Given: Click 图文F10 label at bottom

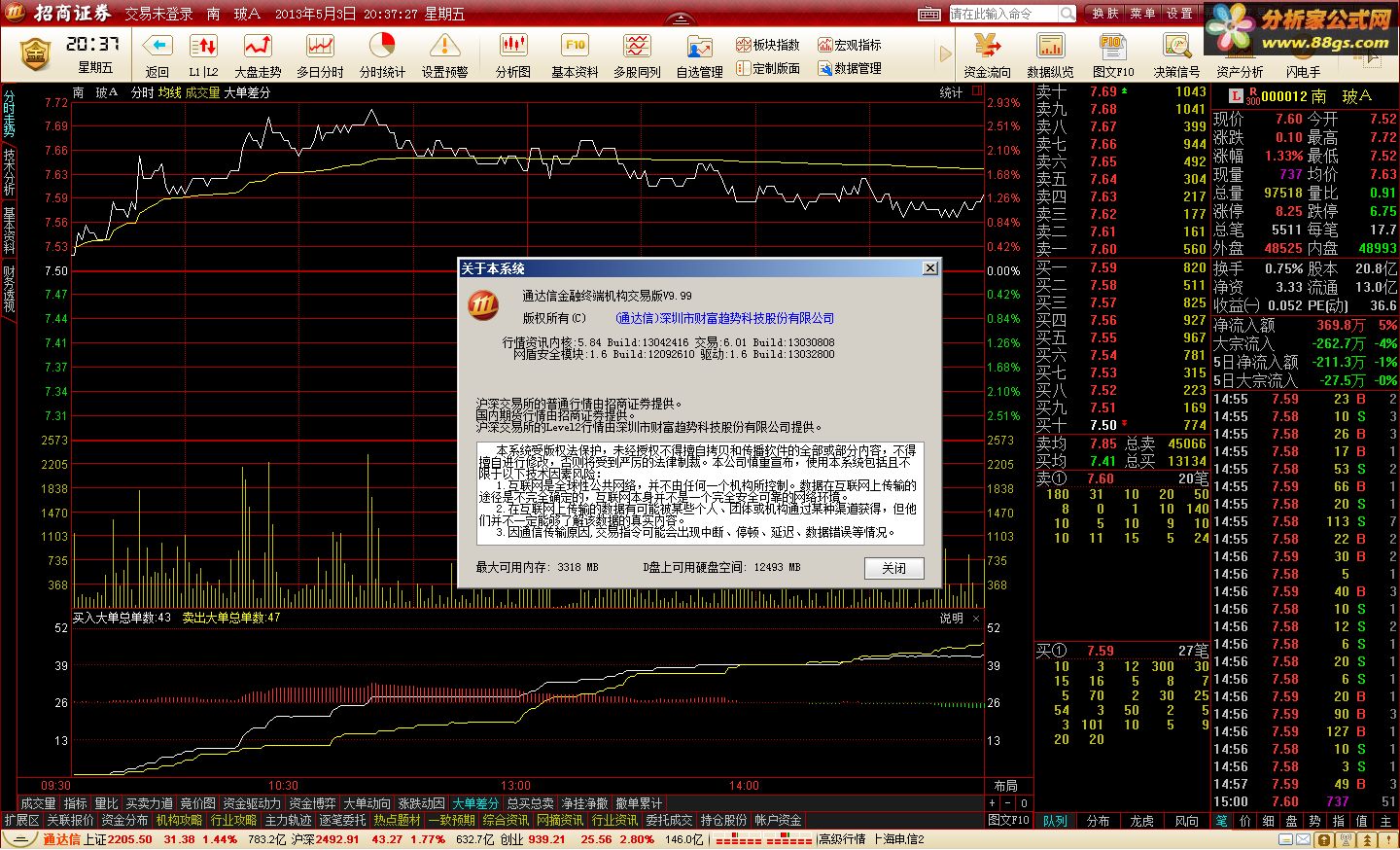Looking at the screenshot, I should click(1008, 820).
